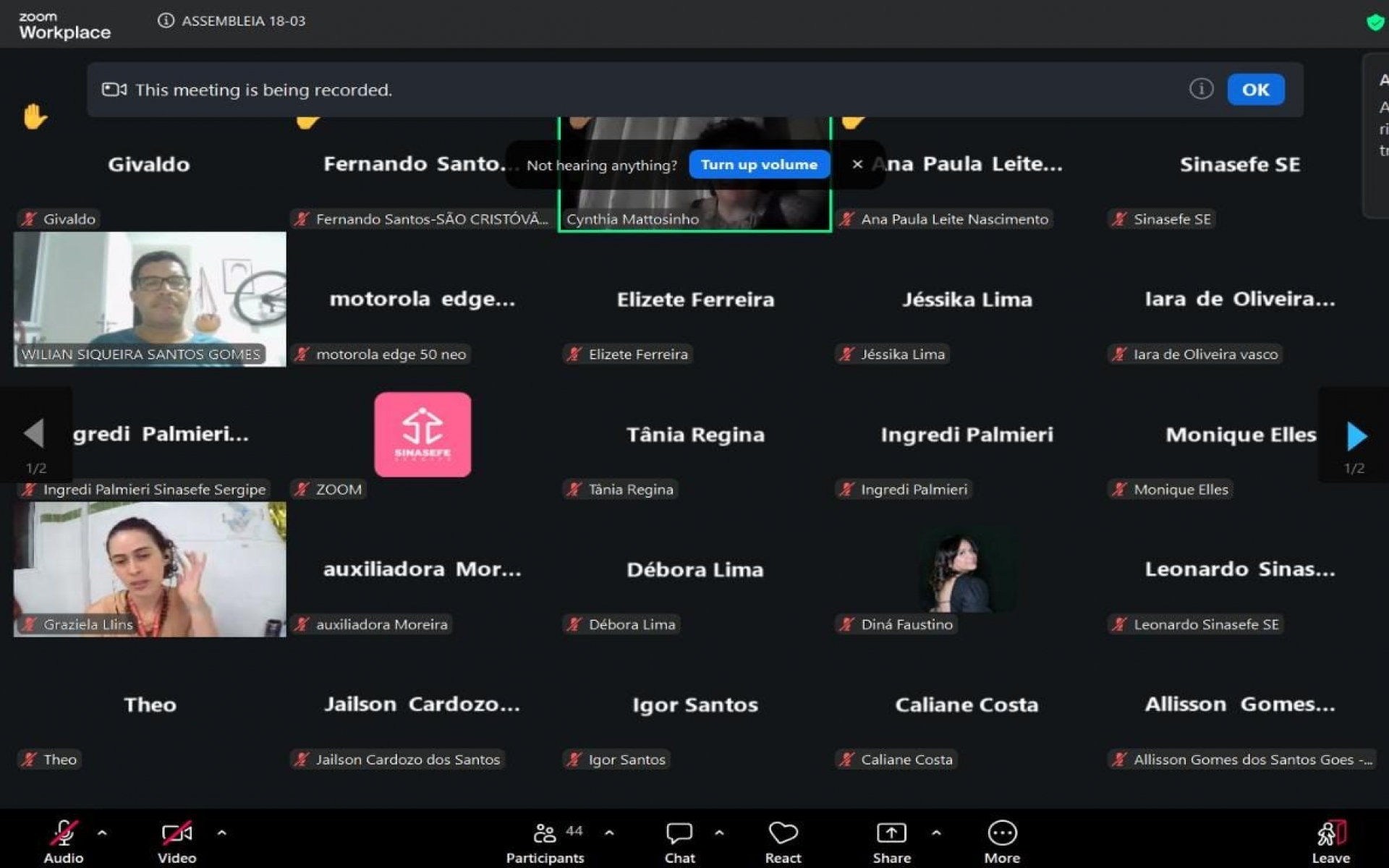Open the Chat panel
The height and width of the screenshot is (868, 1389).
click(x=679, y=834)
